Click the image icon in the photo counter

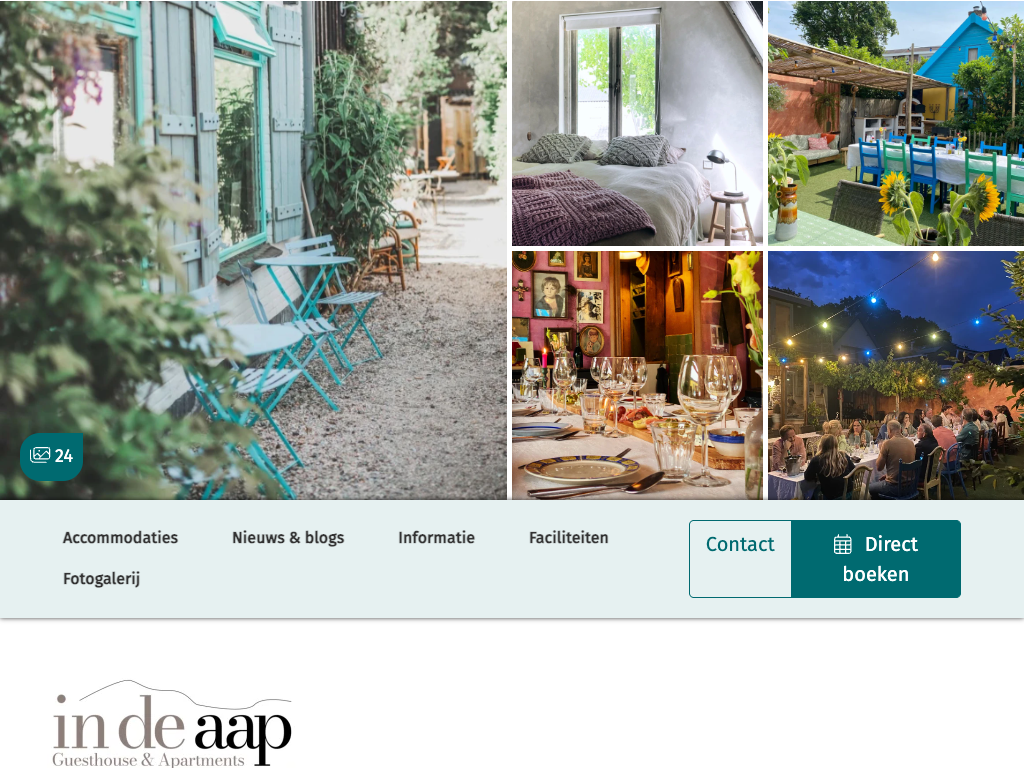pyautogui.click(x=40, y=455)
